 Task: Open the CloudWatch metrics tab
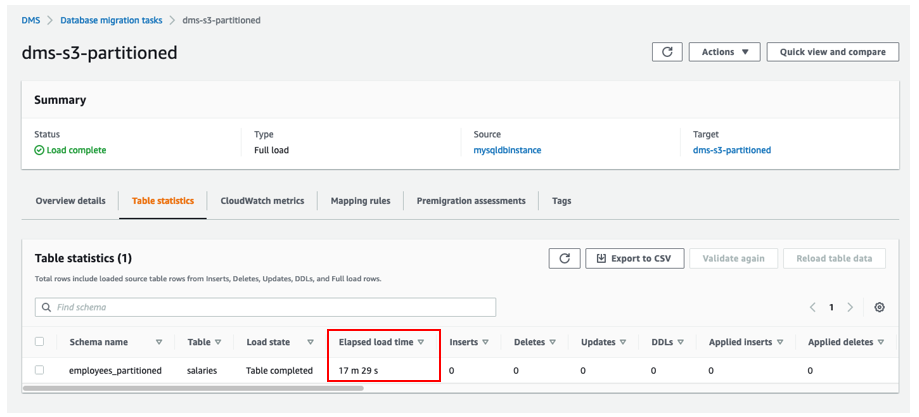tap(262, 201)
